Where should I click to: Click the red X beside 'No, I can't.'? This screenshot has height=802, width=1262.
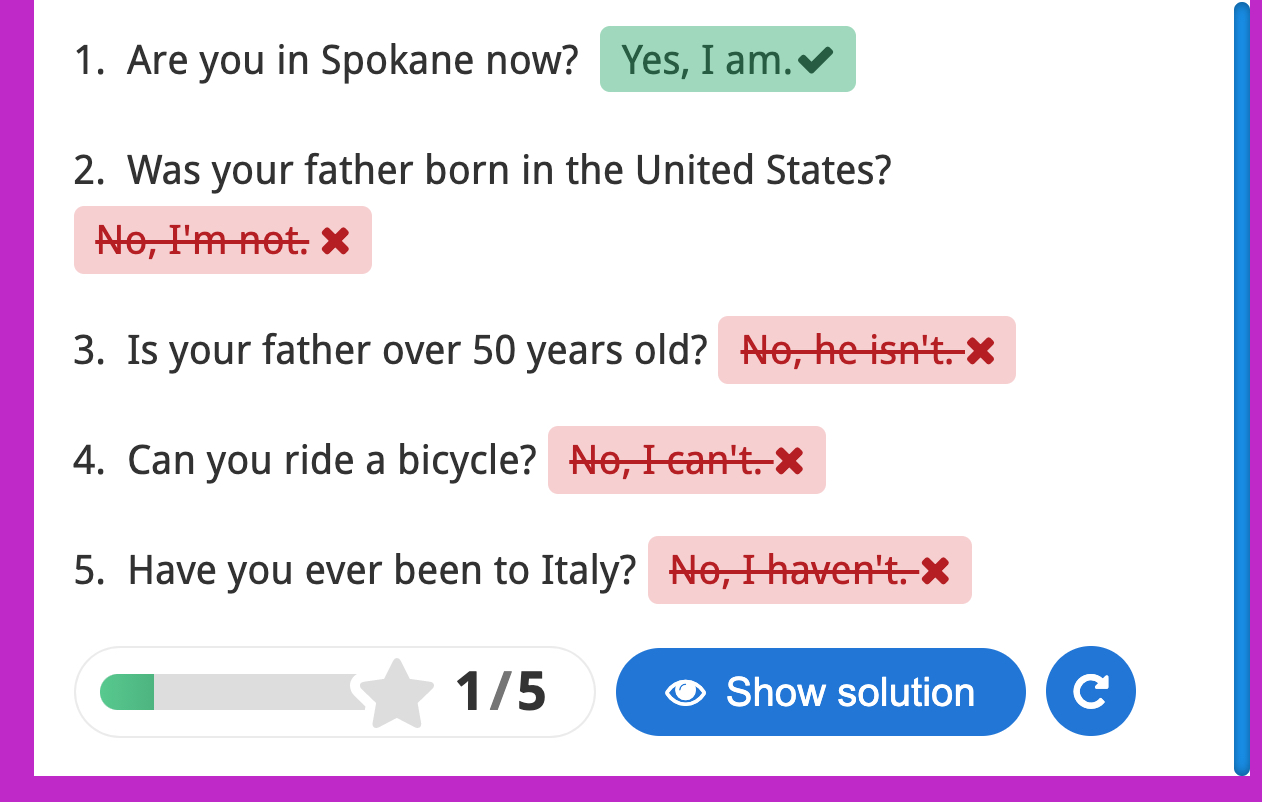(x=790, y=460)
